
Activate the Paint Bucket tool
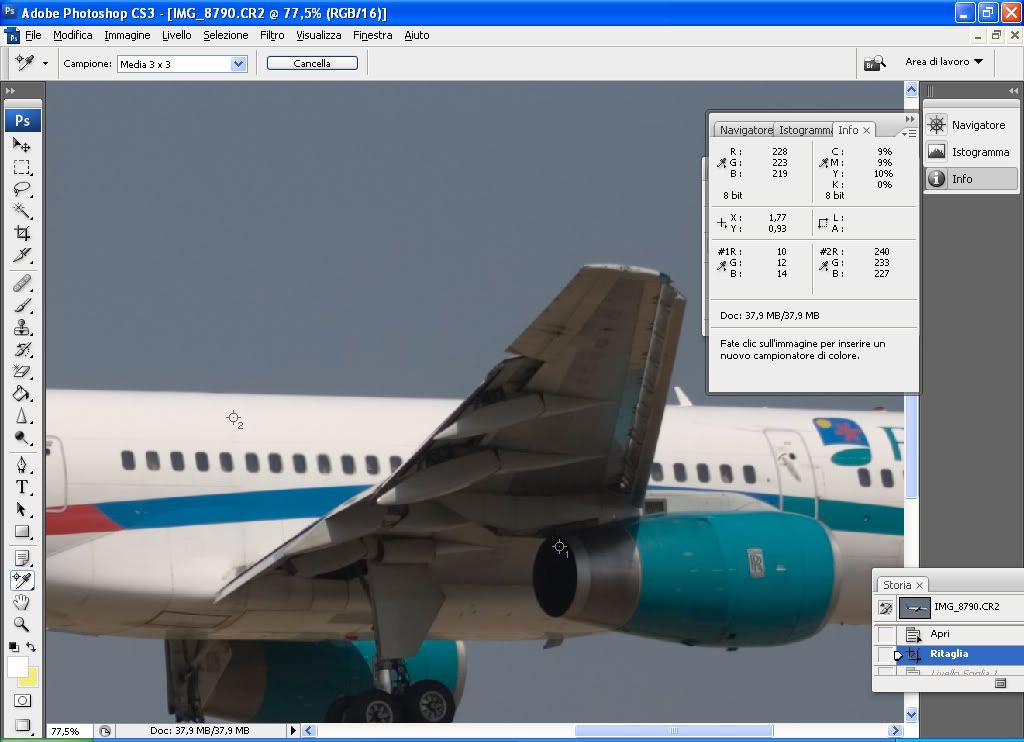click(22, 394)
